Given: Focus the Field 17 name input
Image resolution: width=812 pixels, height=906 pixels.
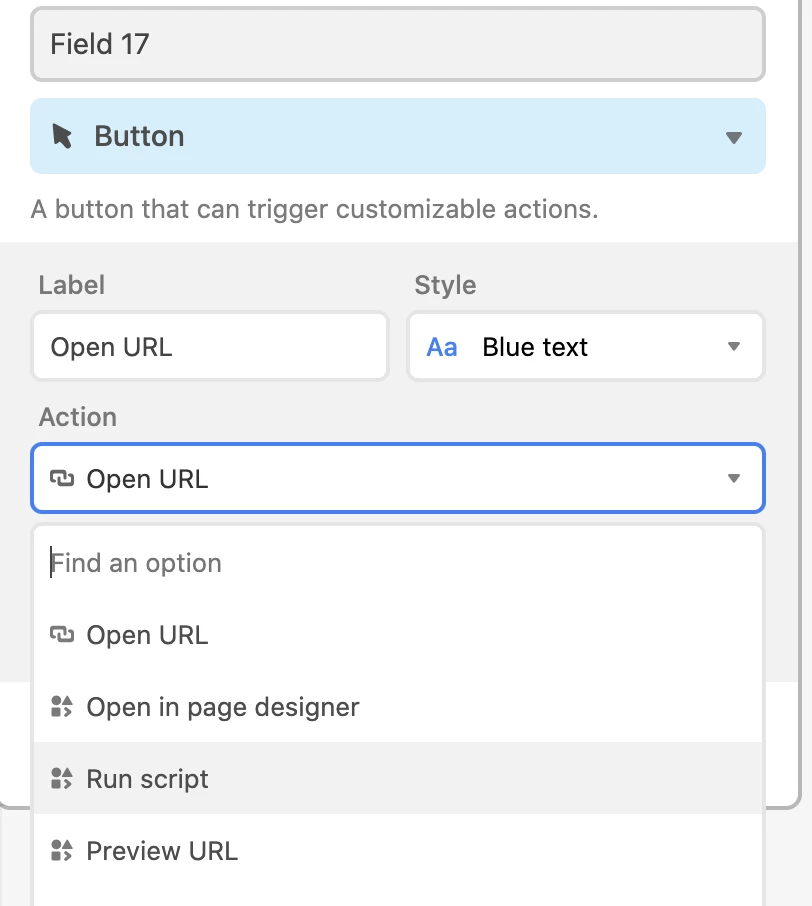Looking at the screenshot, I should [398, 44].
